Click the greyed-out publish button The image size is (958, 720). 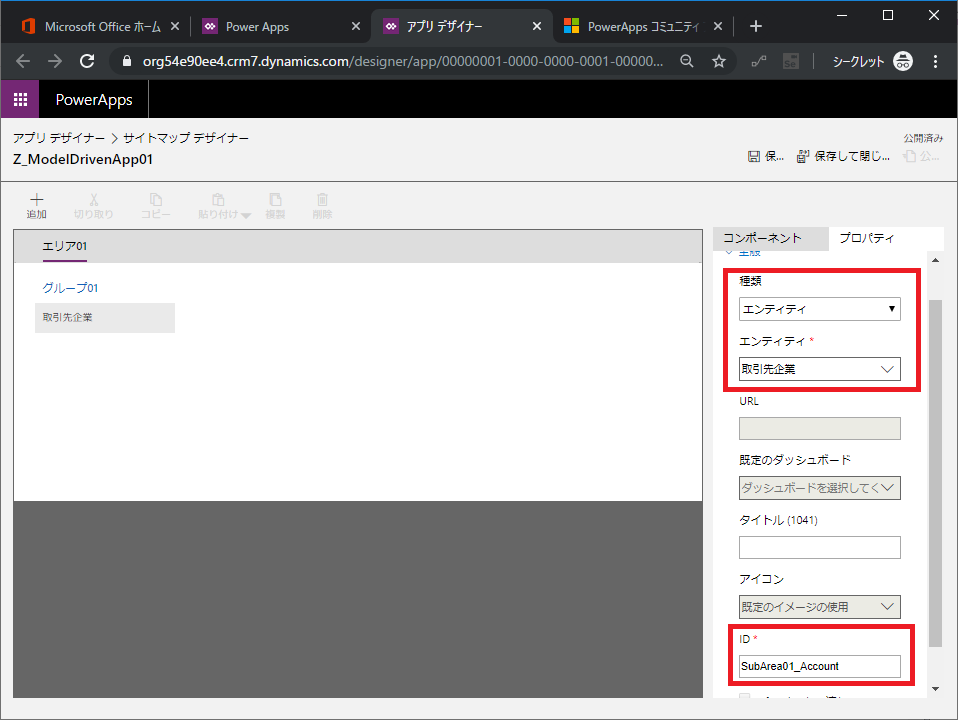click(x=922, y=156)
